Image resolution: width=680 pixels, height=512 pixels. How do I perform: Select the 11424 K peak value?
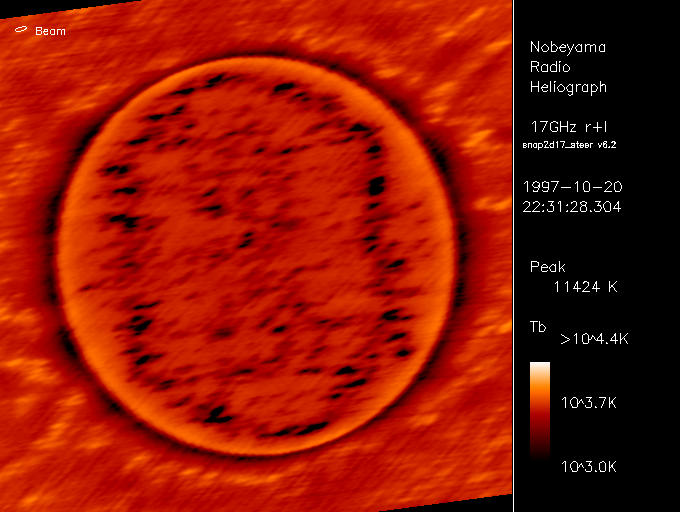click(586, 287)
